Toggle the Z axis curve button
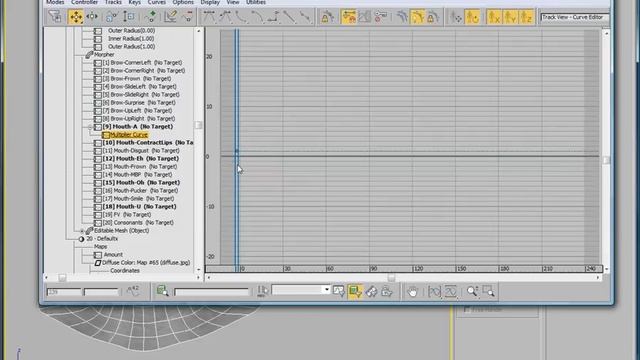 click(x=526, y=17)
